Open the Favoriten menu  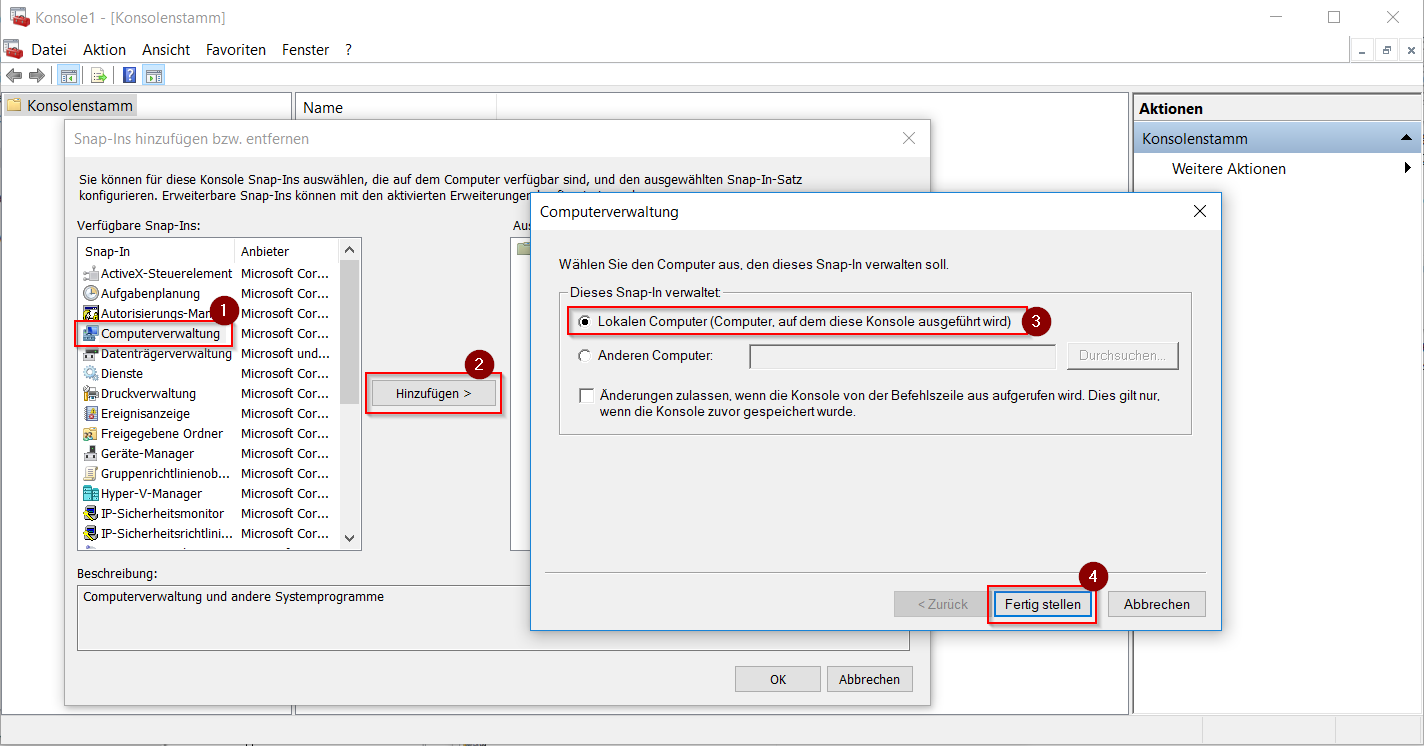[x=236, y=49]
